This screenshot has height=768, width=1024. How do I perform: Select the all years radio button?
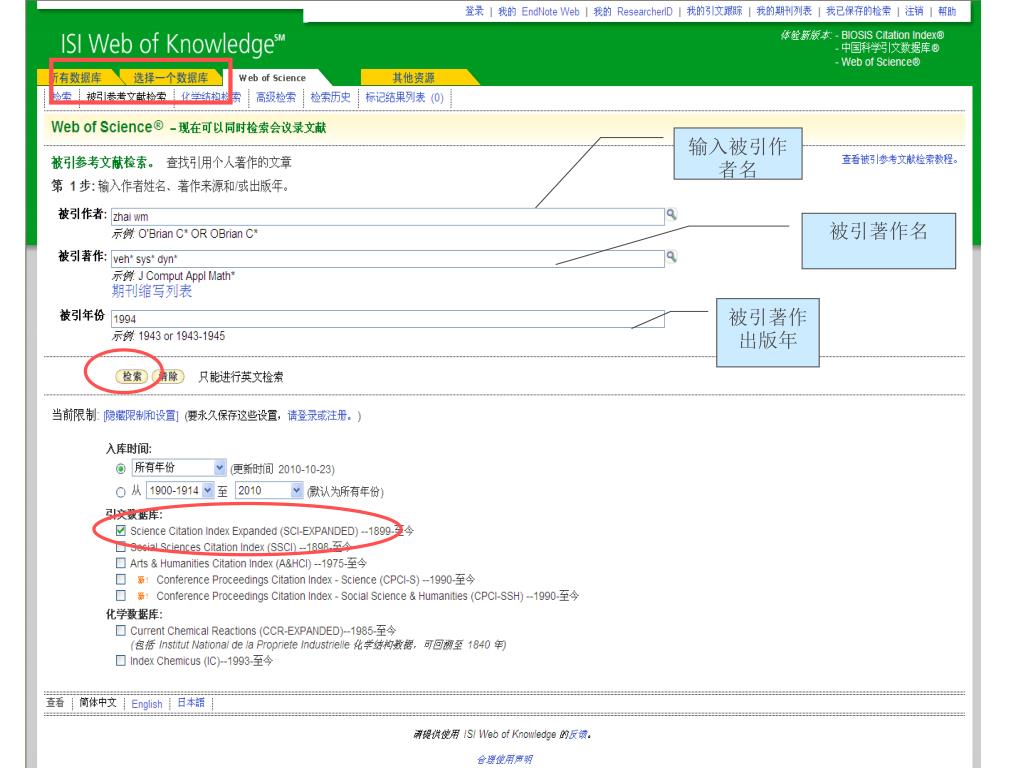[121, 469]
